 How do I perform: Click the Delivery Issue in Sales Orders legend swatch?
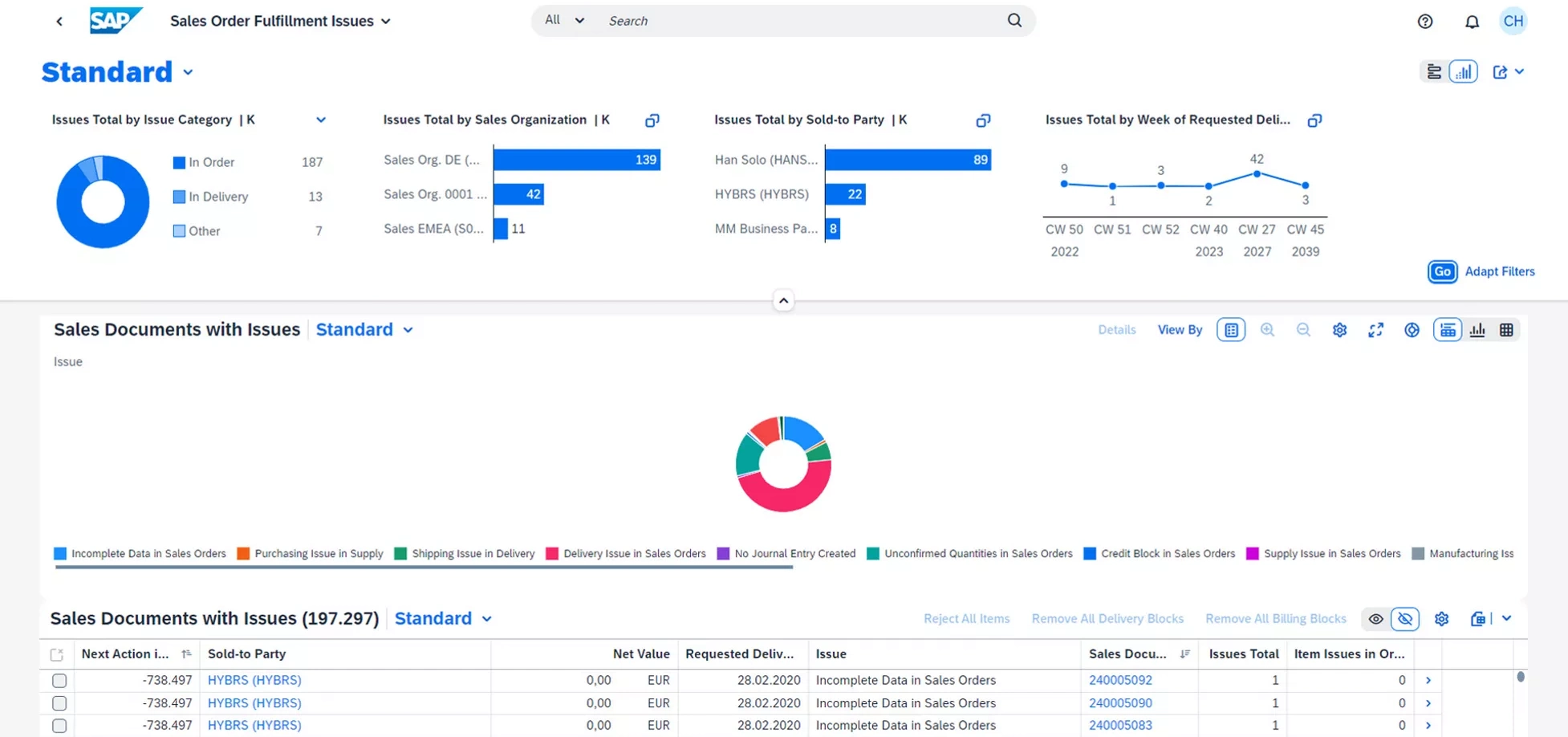550,553
